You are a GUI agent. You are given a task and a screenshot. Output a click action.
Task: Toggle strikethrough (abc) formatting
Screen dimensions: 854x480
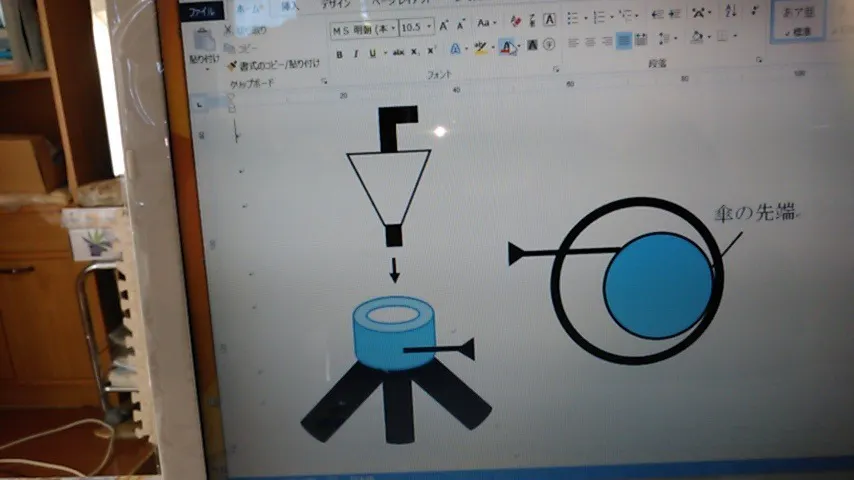398,52
